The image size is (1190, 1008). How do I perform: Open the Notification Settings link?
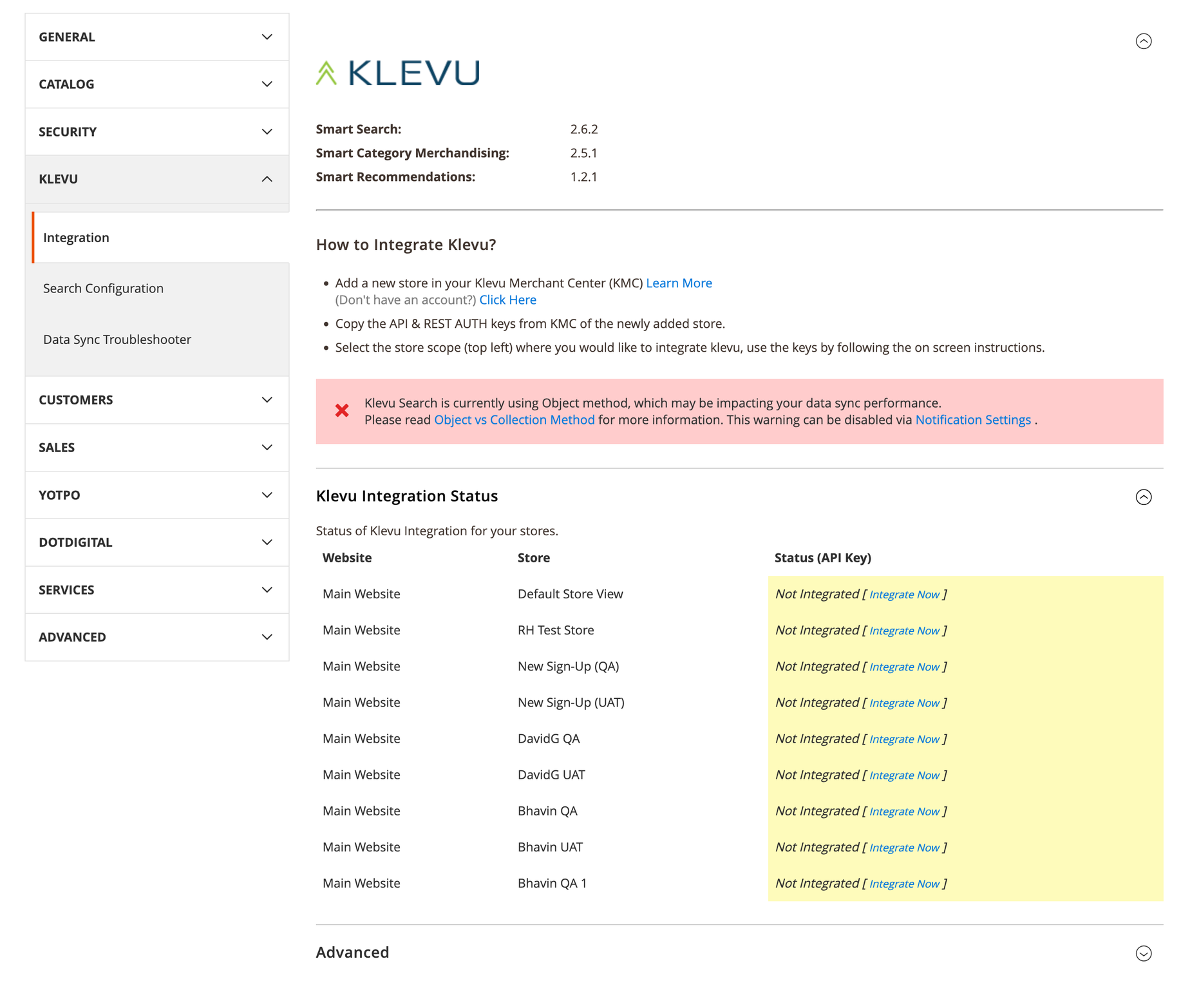(x=972, y=419)
